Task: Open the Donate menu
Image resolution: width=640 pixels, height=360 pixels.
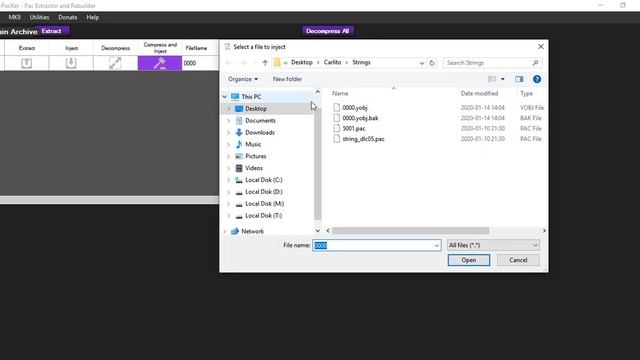Action: [68, 17]
